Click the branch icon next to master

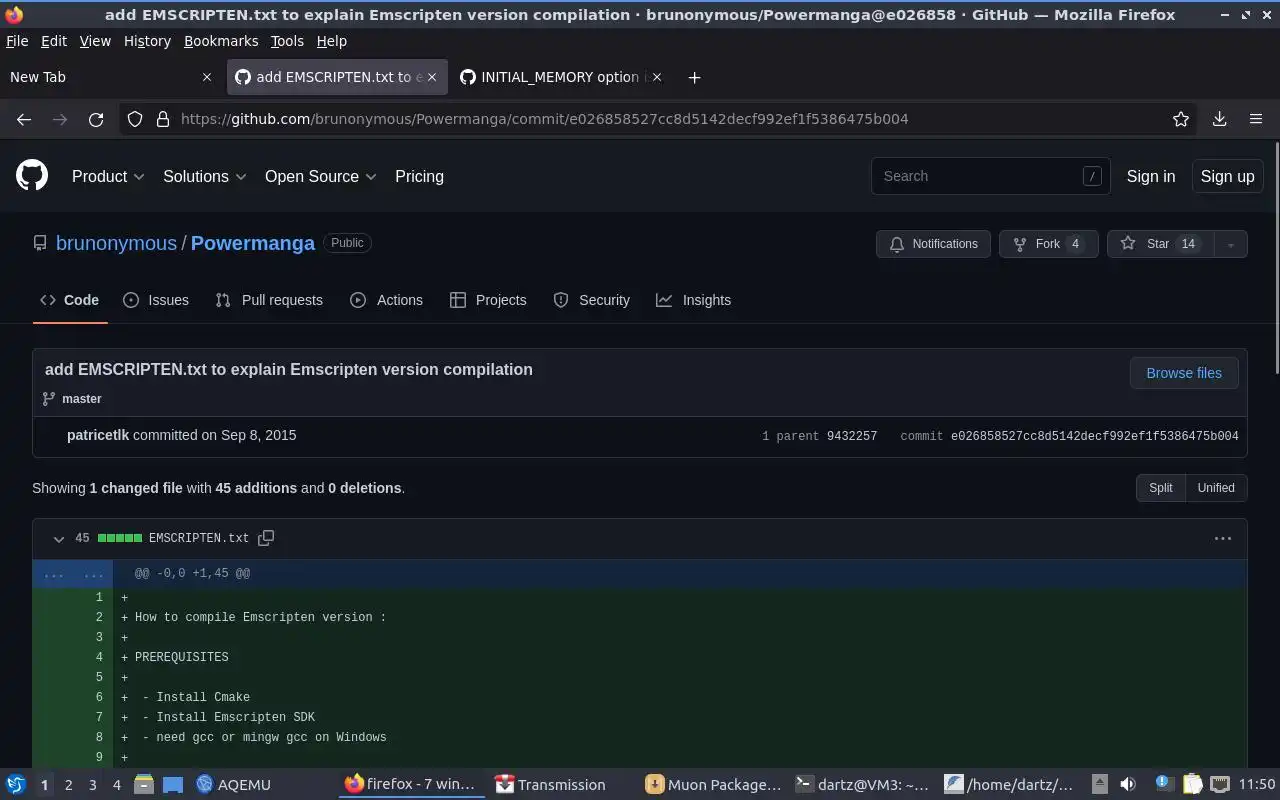pyautogui.click(x=49, y=399)
